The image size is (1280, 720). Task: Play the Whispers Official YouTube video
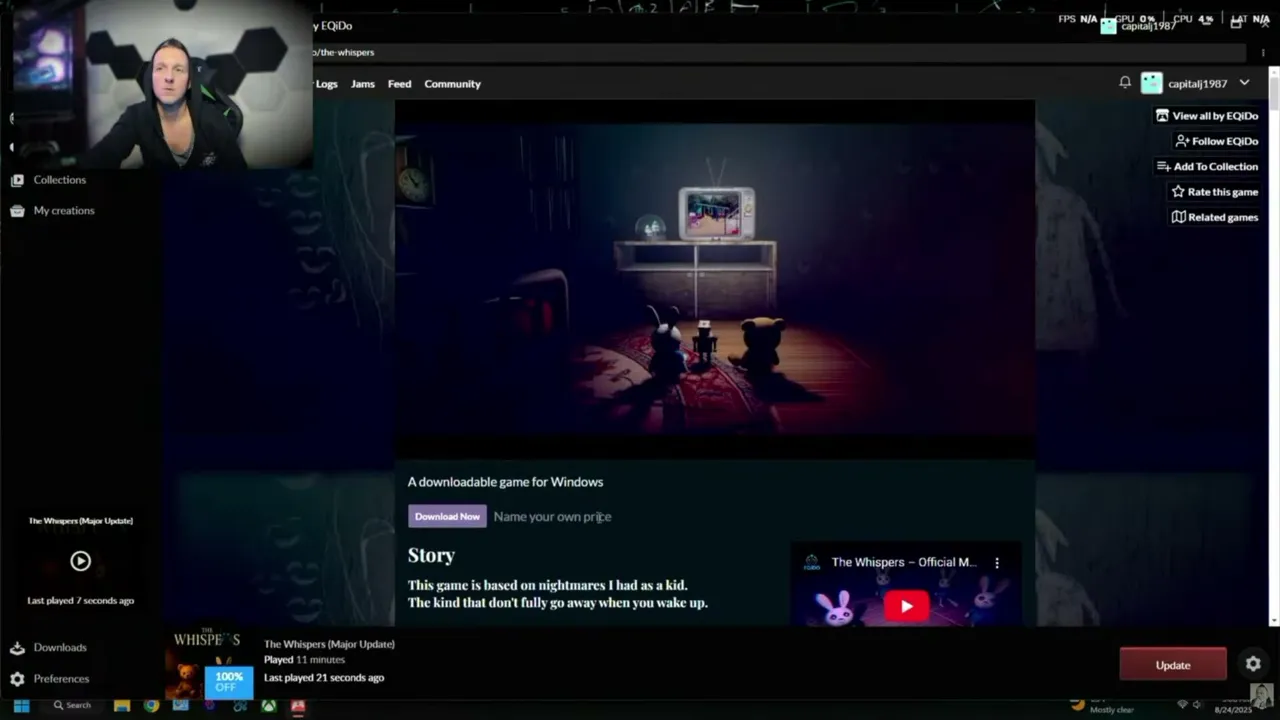click(906, 606)
